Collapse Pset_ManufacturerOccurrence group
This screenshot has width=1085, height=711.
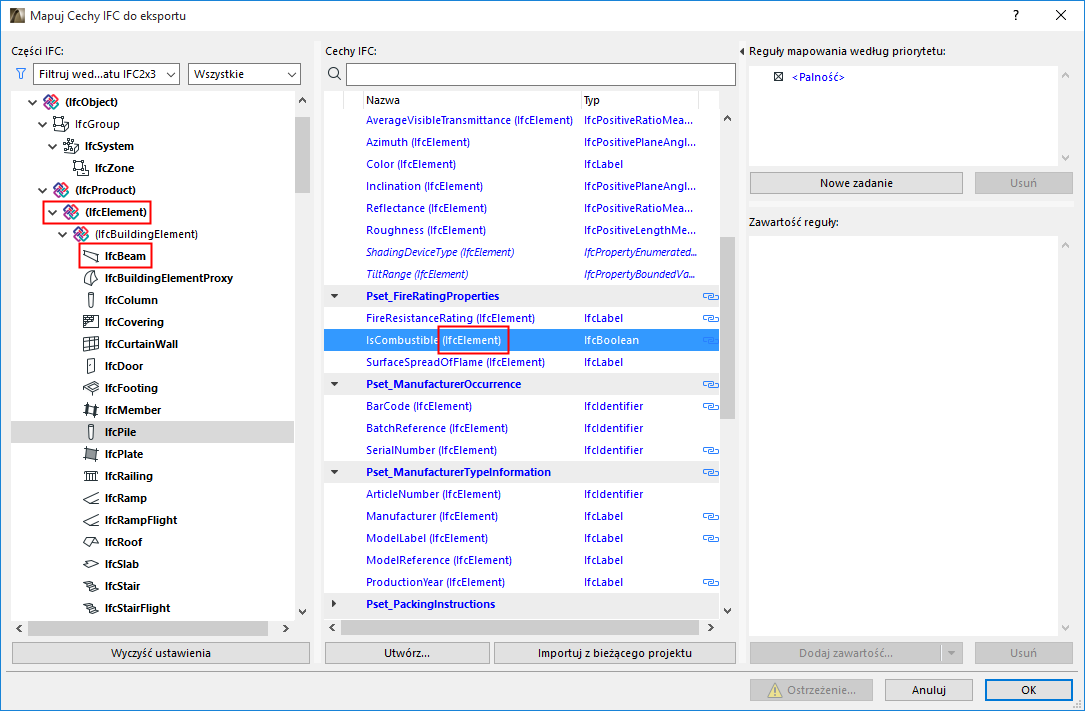click(334, 384)
